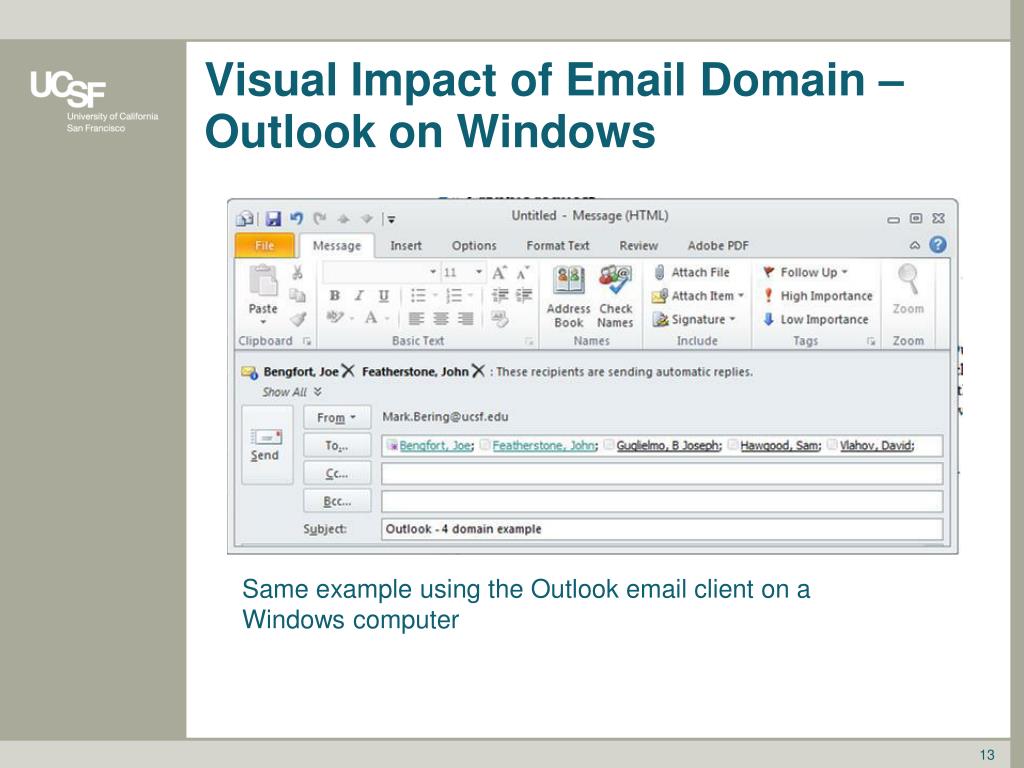Expand Show All mailtips

coord(292,392)
